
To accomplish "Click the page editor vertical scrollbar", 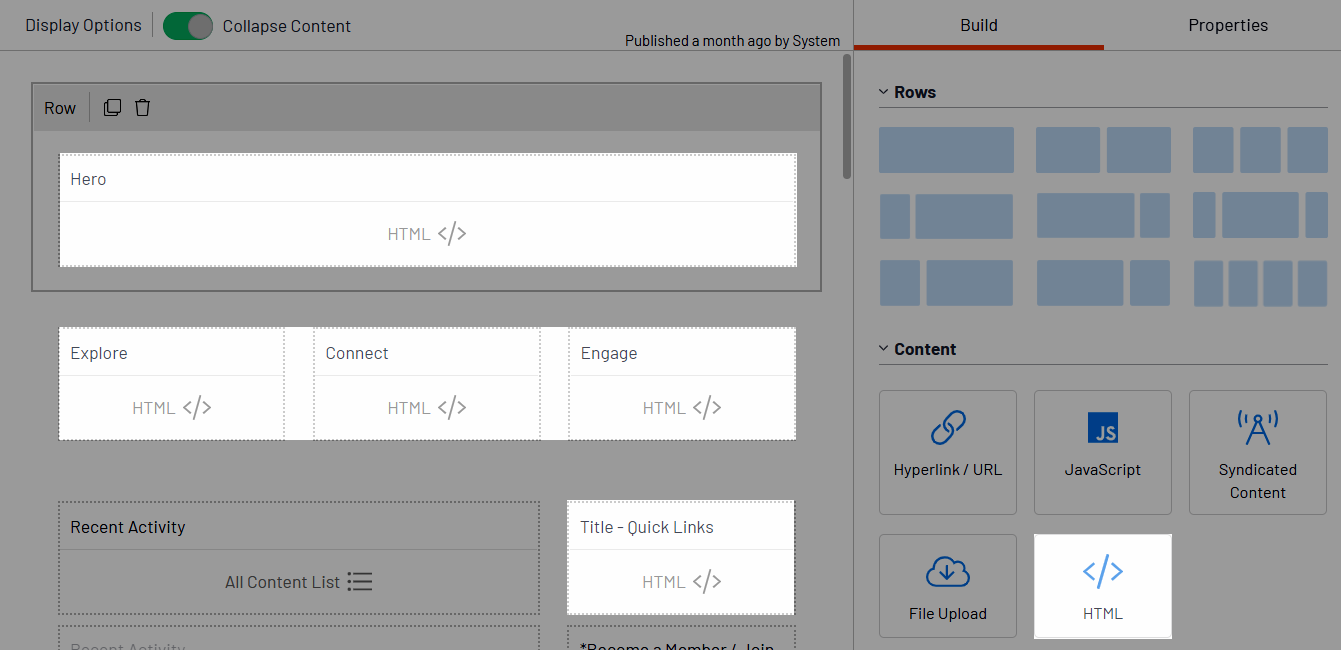I will (x=847, y=116).
